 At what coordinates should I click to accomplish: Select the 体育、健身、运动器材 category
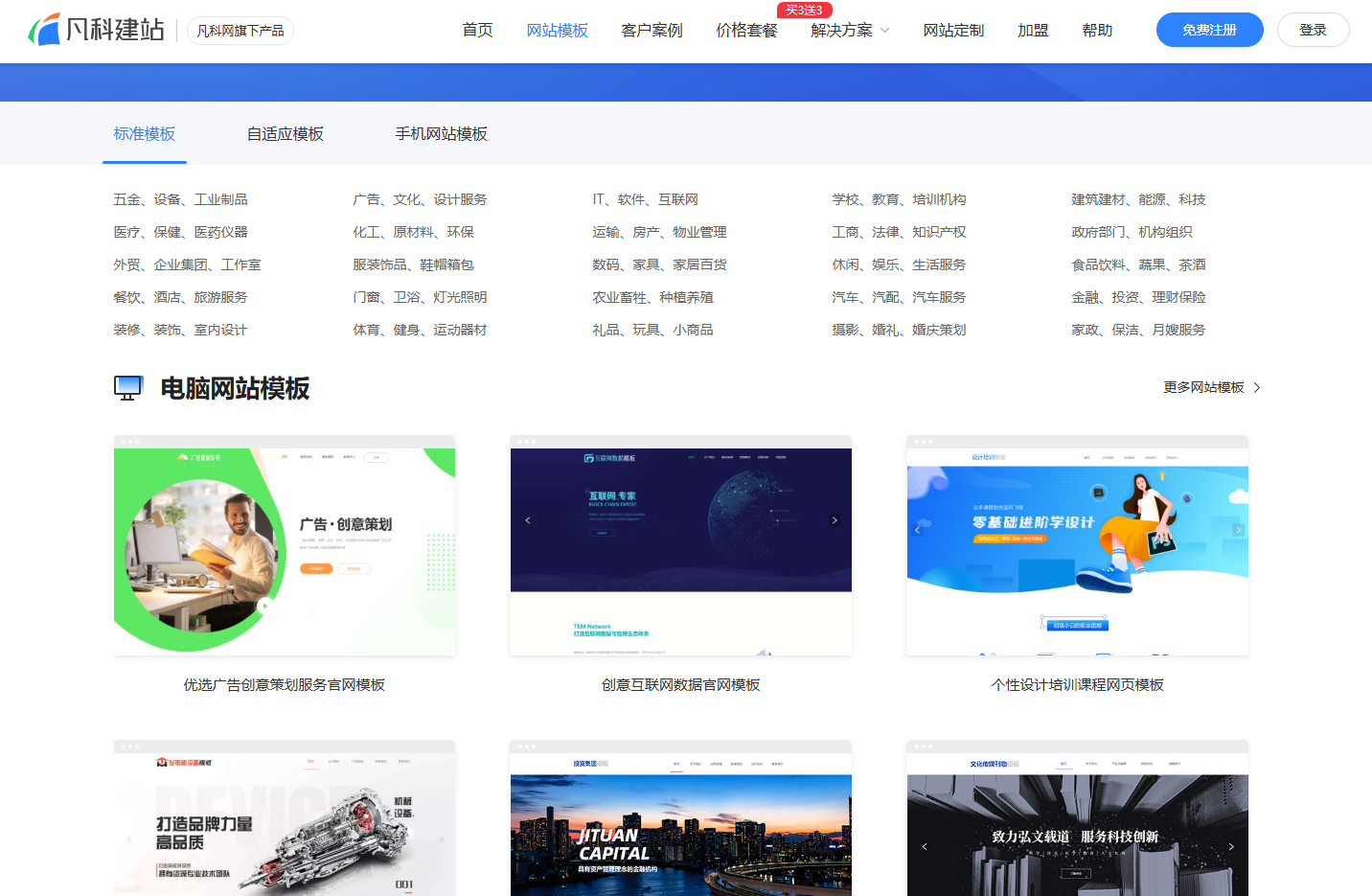pos(420,330)
